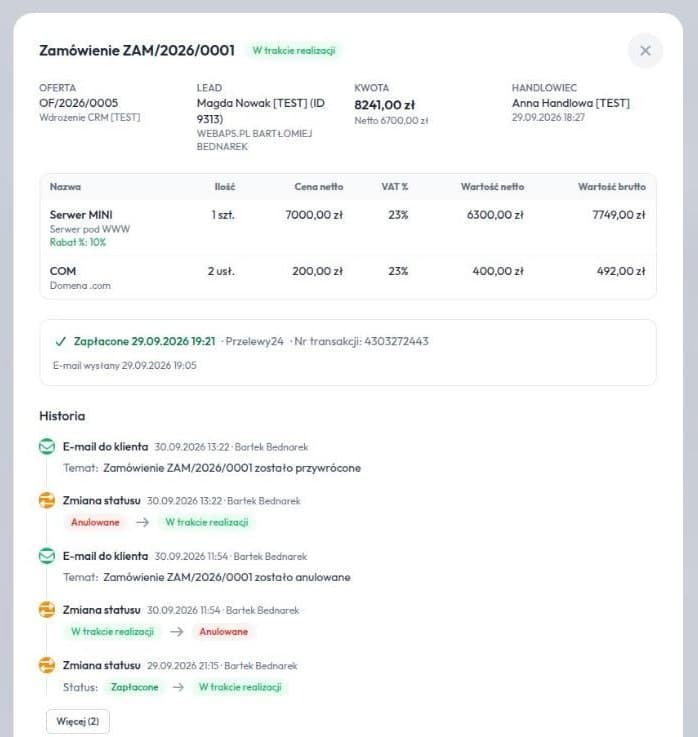Image resolution: width=698 pixels, height=737 pixels.
Task: Select product row Serwer MINI
Action: 348,228
